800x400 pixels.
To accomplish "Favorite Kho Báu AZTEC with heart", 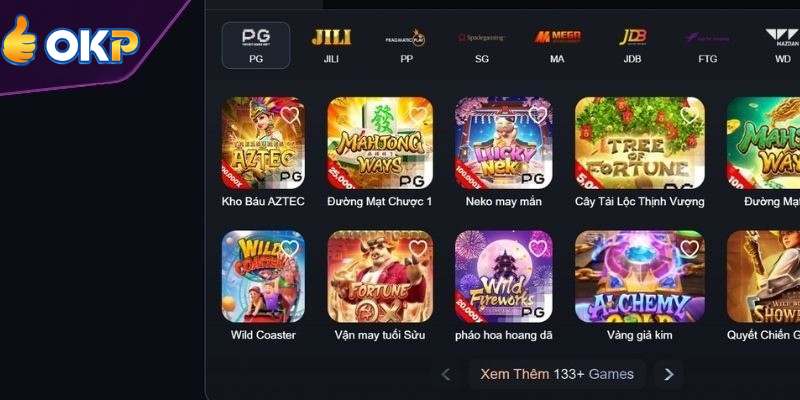I will [290, 114].
